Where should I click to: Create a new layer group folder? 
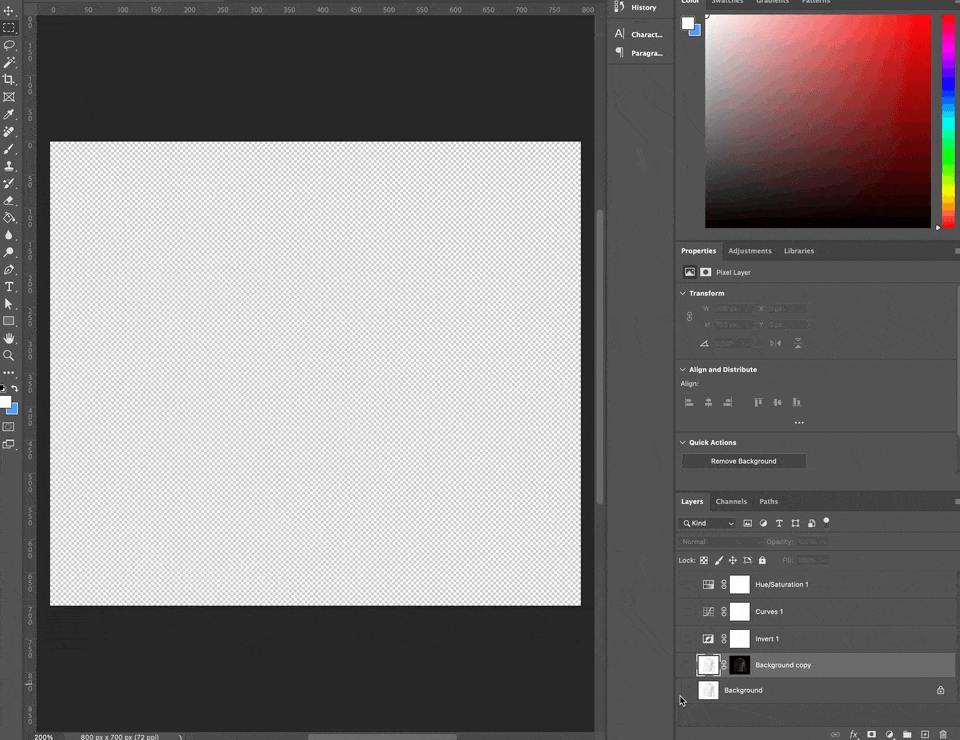pyautogui.click(x=907, y=734)
